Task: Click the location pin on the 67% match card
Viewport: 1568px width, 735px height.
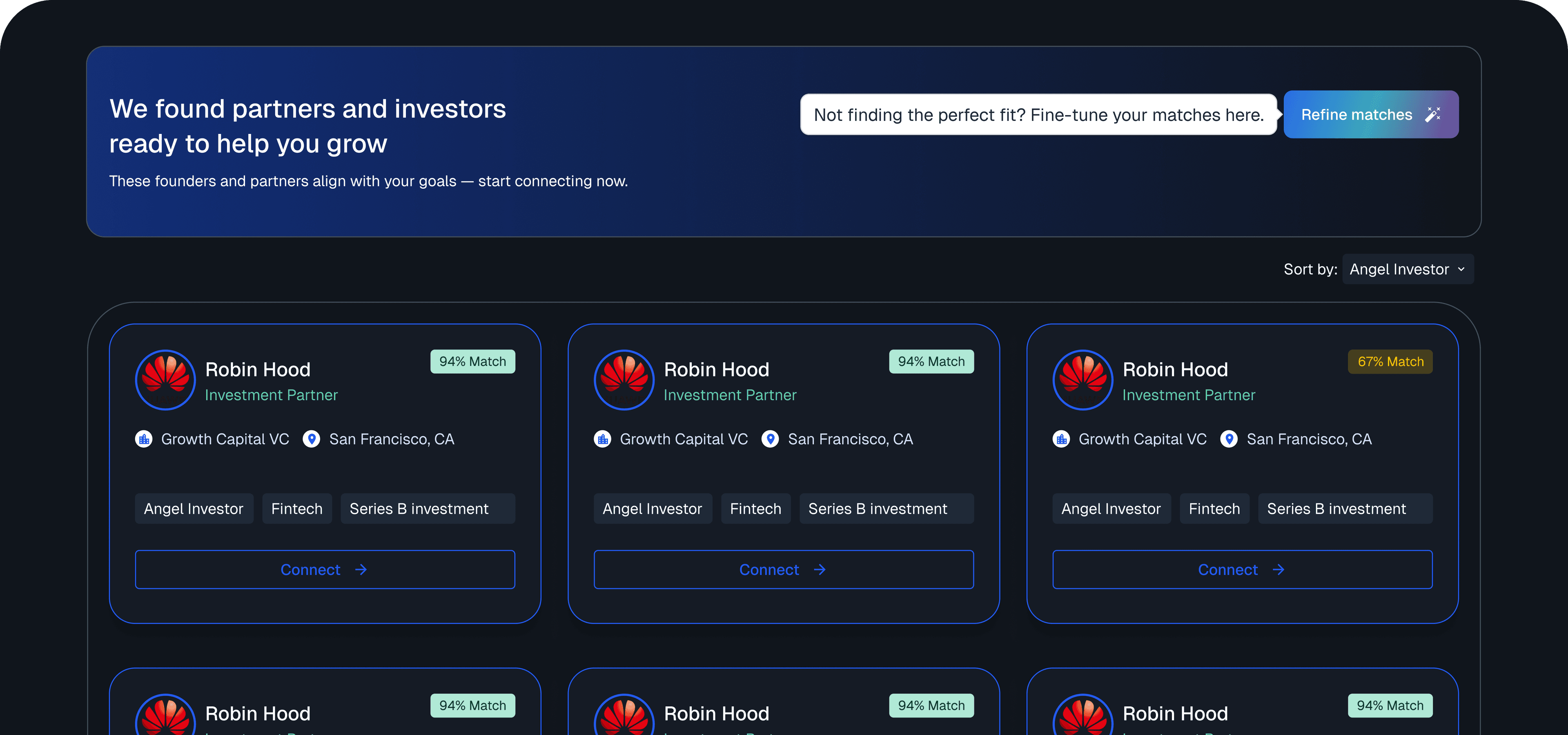Action: [1229, 439]
